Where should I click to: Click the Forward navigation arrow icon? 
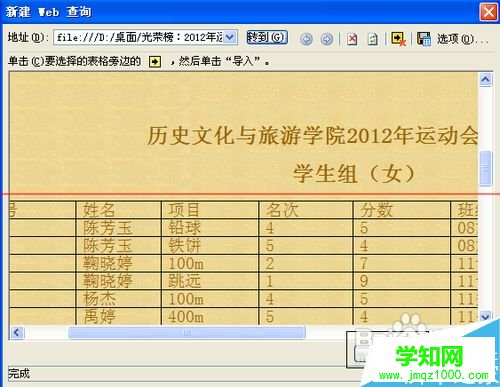[x=326, y=39]
